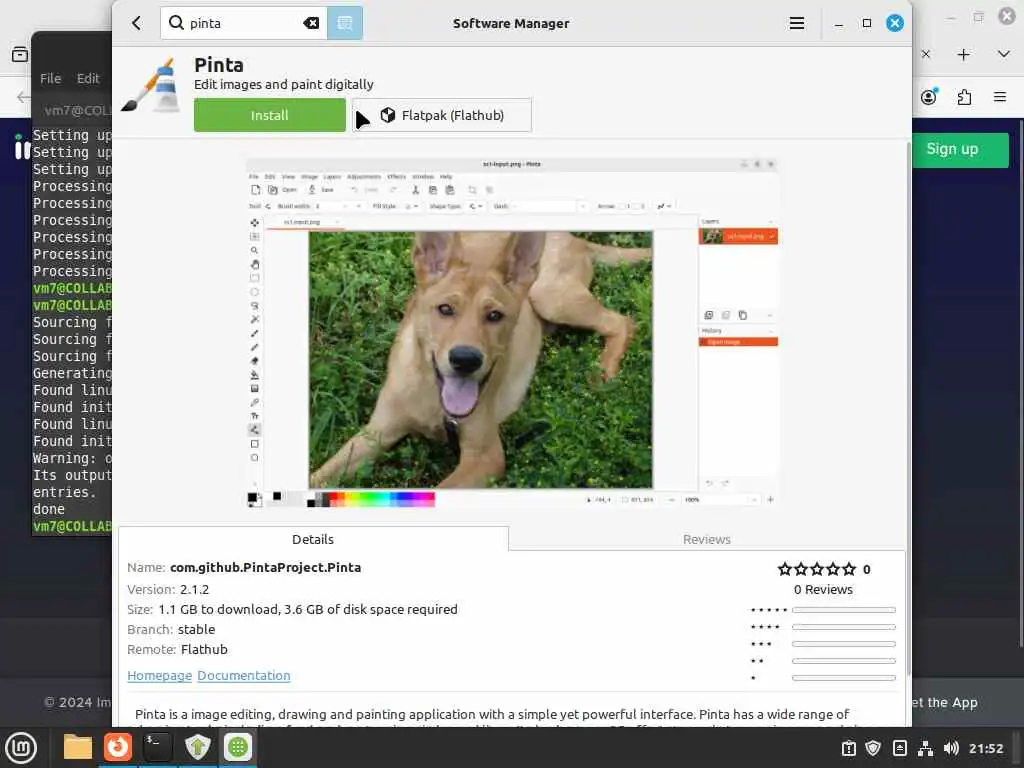Switch to Firefox in the taskbar
Viewport: 1024px width, 768px height.
118,747
